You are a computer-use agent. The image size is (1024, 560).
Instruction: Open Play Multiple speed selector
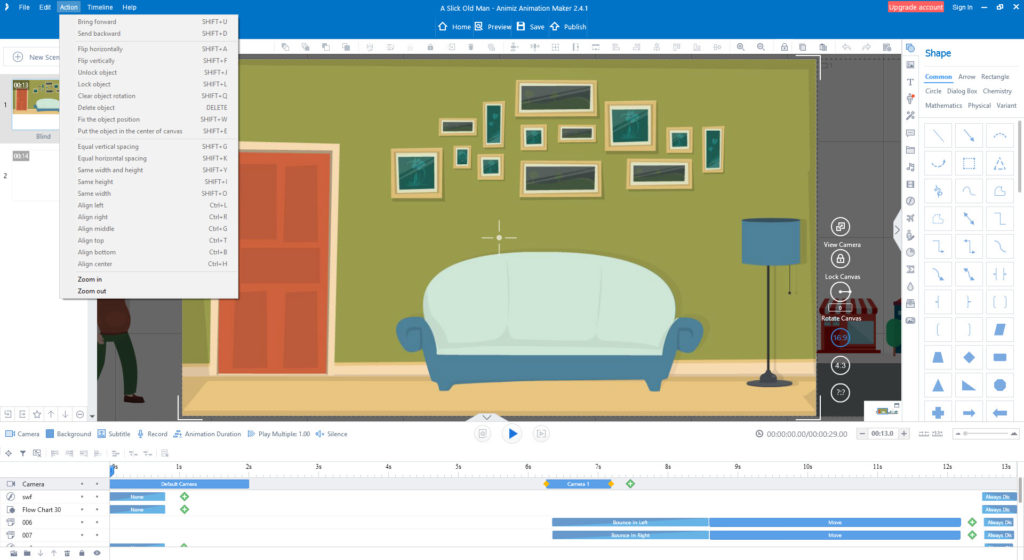tap(279, 434)
